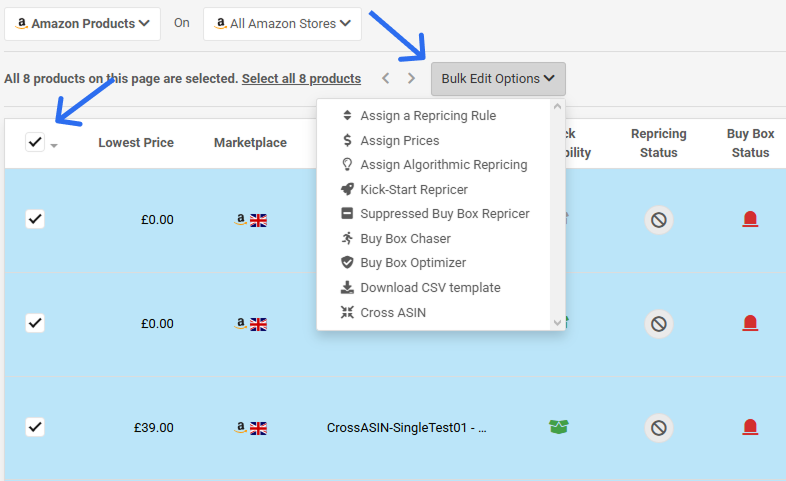Viewport: 786px width, 481px height.
Task: Click red Buy Box alarm in £39.00 row
Action: click(750, 427)
